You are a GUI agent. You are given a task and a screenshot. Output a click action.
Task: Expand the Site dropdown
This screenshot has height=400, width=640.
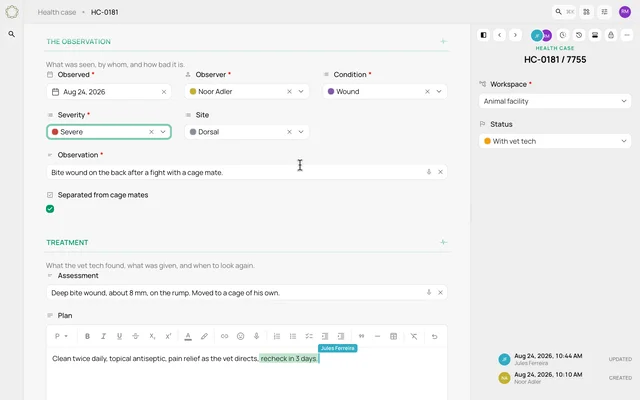coord(301,132)
